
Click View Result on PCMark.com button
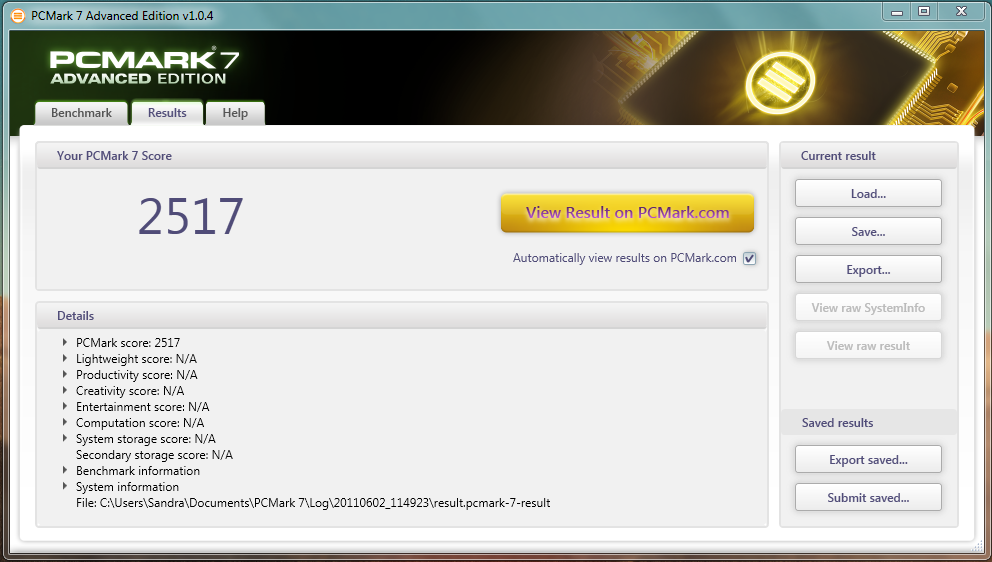tap(627, 213)
